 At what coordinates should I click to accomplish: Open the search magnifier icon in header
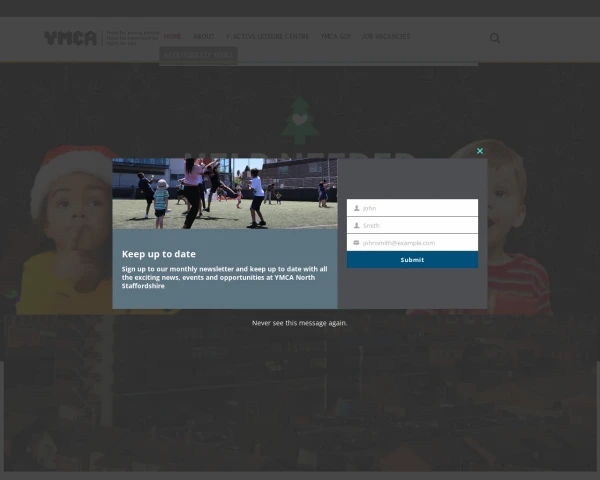tap(495, 38)
